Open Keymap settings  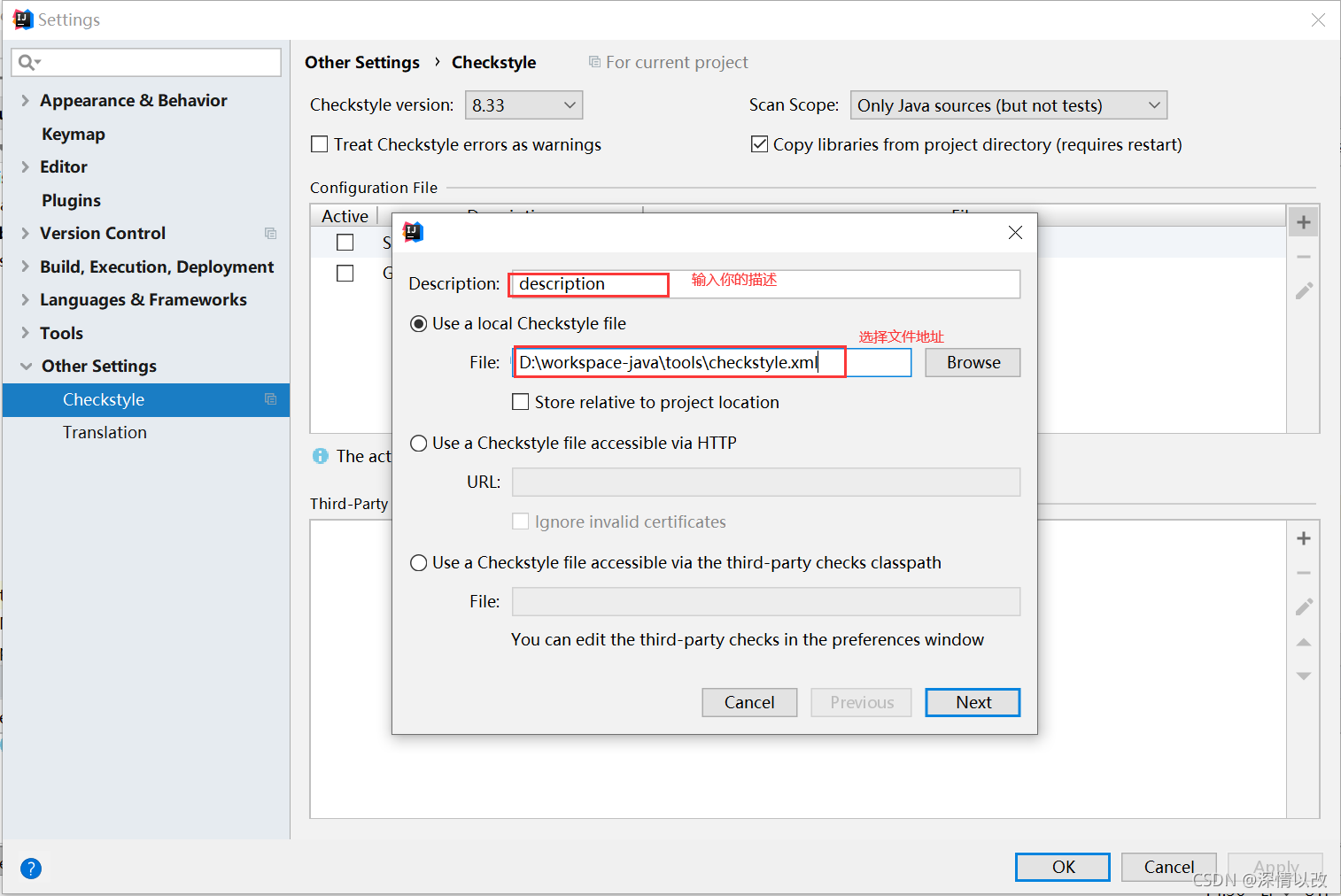click(74, 135)
